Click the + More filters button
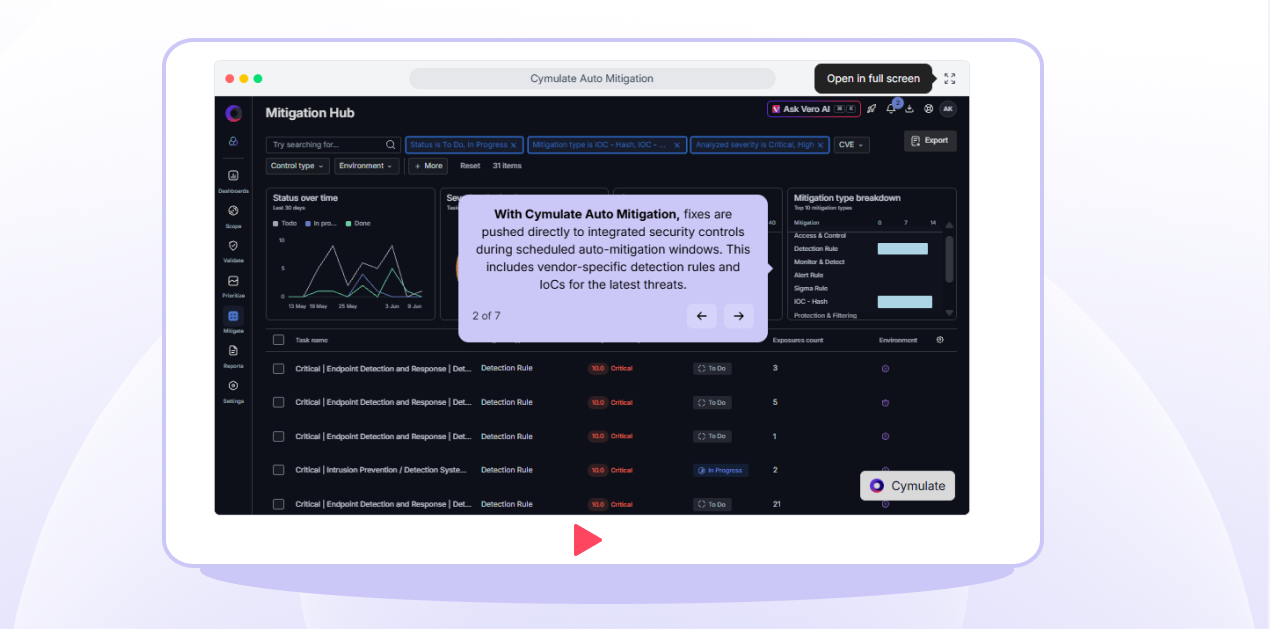 (427, 166)
